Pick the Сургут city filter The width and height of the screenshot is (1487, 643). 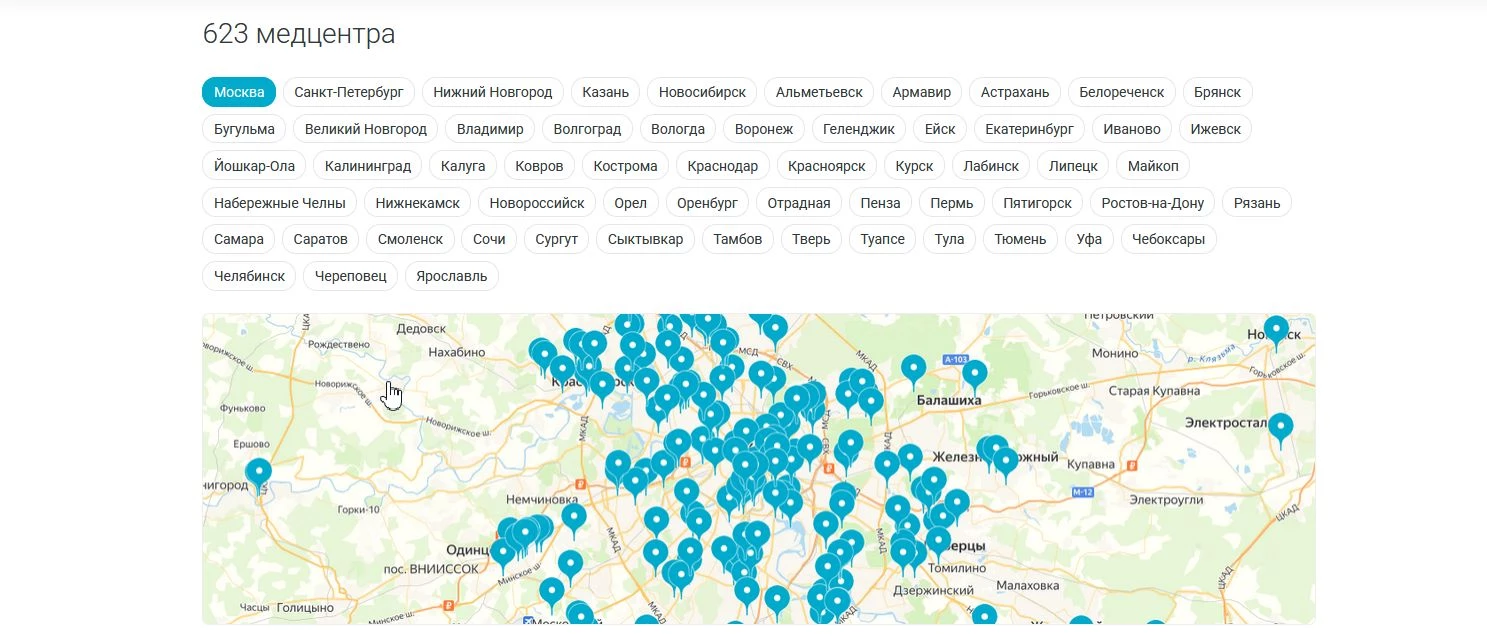(x=557, y=240)
